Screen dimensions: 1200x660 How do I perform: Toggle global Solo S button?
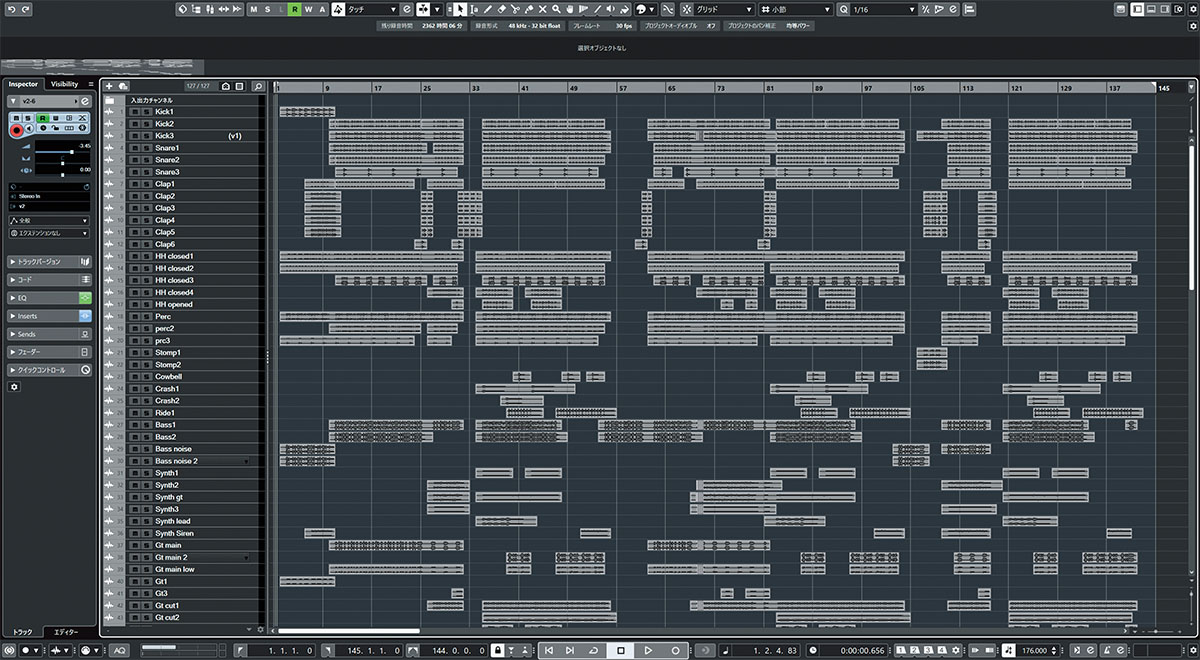click(x=267, y=9)
